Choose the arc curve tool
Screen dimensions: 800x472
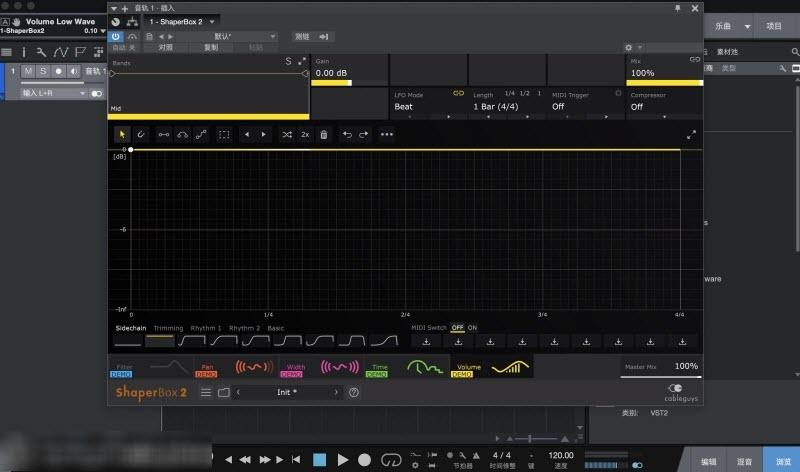click(182, 135)
